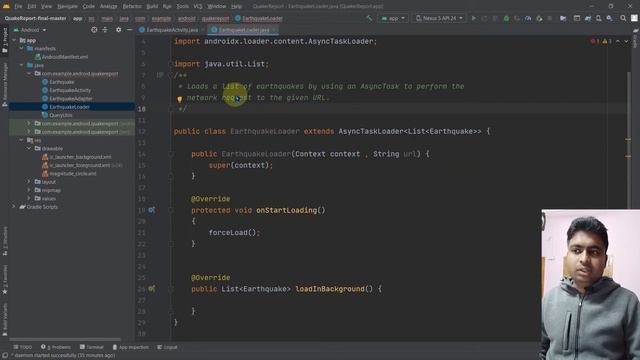Open the Terminal bottom tool button

coord(92,347)
